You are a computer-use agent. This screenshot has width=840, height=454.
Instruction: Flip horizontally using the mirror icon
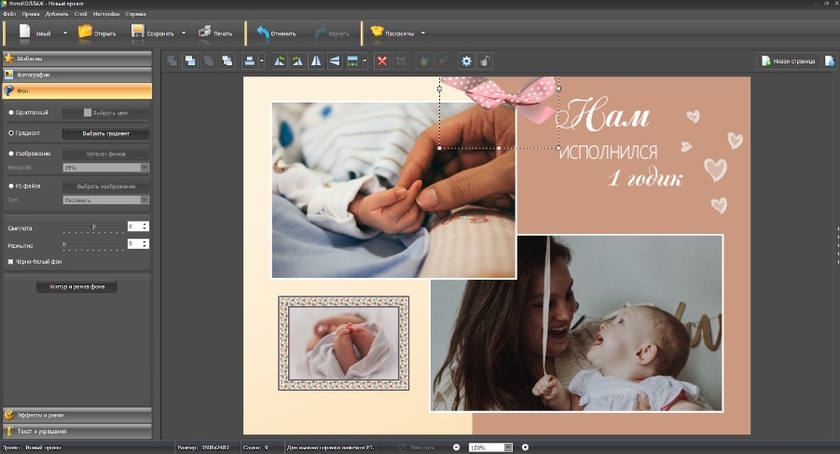click(x=317, y=61)
